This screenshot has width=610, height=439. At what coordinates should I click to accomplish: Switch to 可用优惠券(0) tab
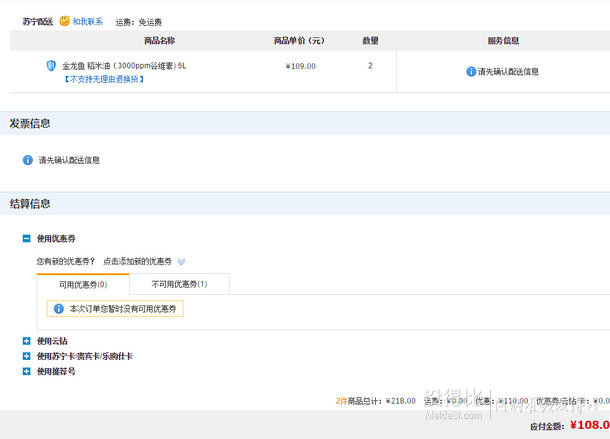(83, 284)
